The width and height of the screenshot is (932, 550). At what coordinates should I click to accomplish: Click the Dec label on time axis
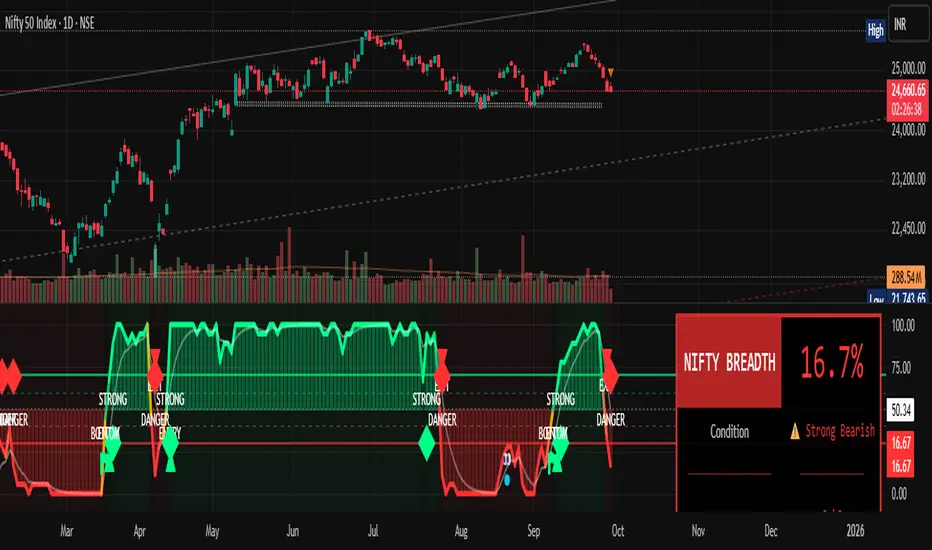[771, 531]
